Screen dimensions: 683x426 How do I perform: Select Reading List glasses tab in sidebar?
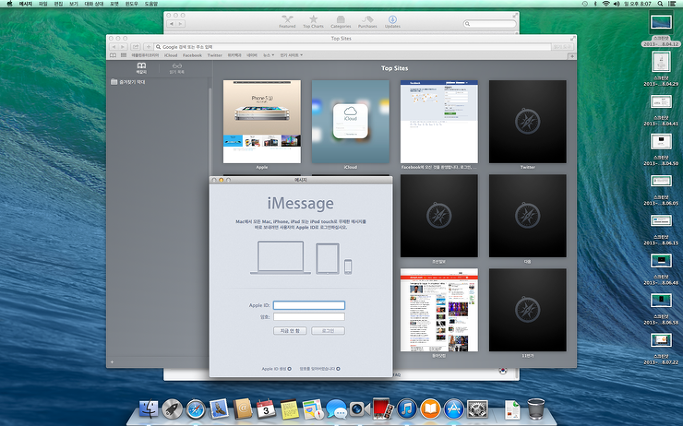(x=177, y=68)
